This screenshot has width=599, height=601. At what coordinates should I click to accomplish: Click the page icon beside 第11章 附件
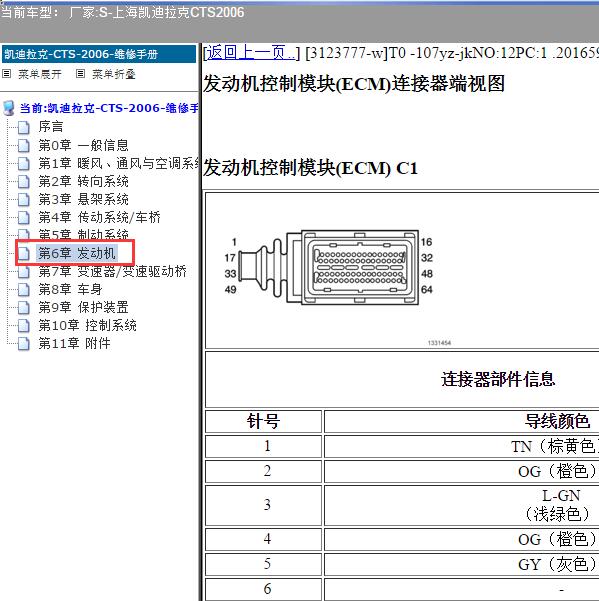(x=24, y=343)
